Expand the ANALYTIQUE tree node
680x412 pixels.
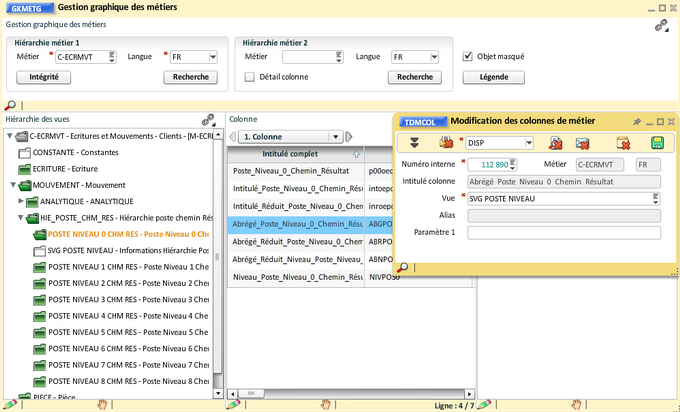pyautogui.click(x=22, y=201)
